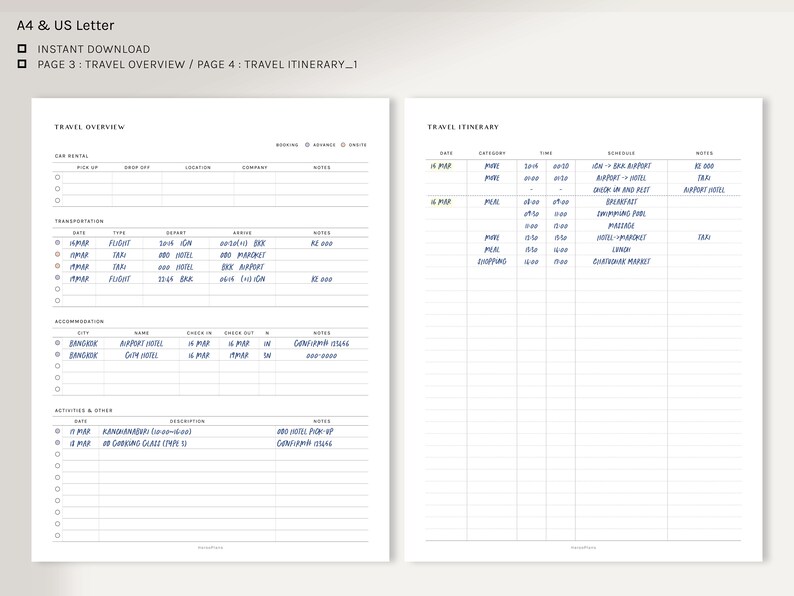Click the 'AIRPORT -> HOTEL' schedule entry
The image size is (794, 596).
[x=621, y=178]
